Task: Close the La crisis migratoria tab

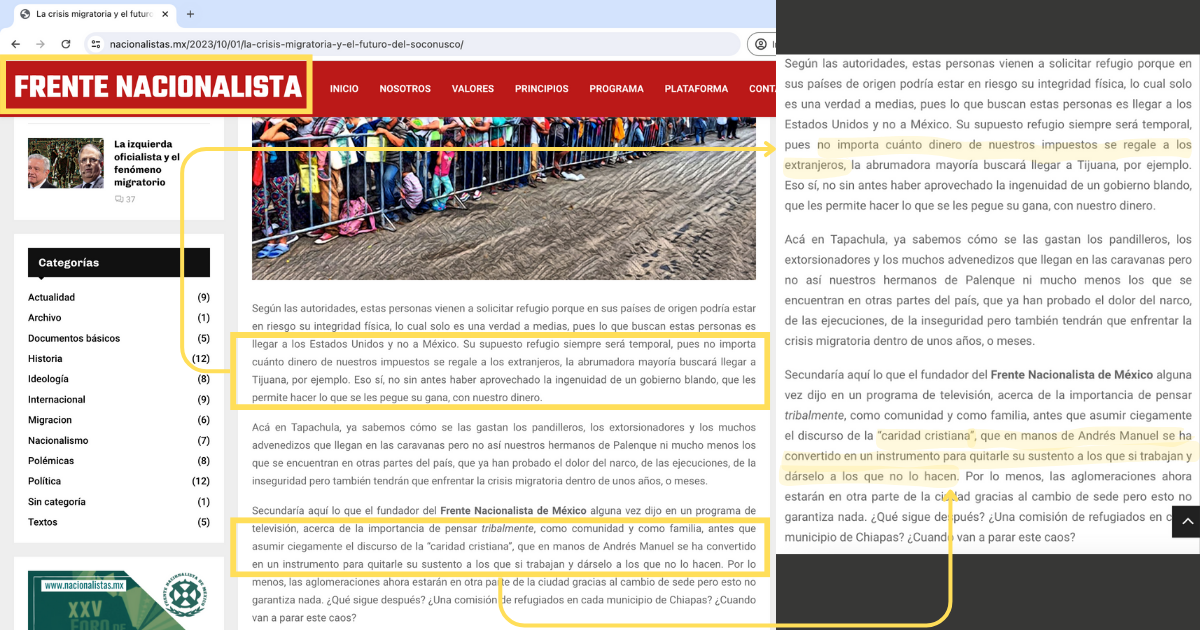Action: click(163, 14)
